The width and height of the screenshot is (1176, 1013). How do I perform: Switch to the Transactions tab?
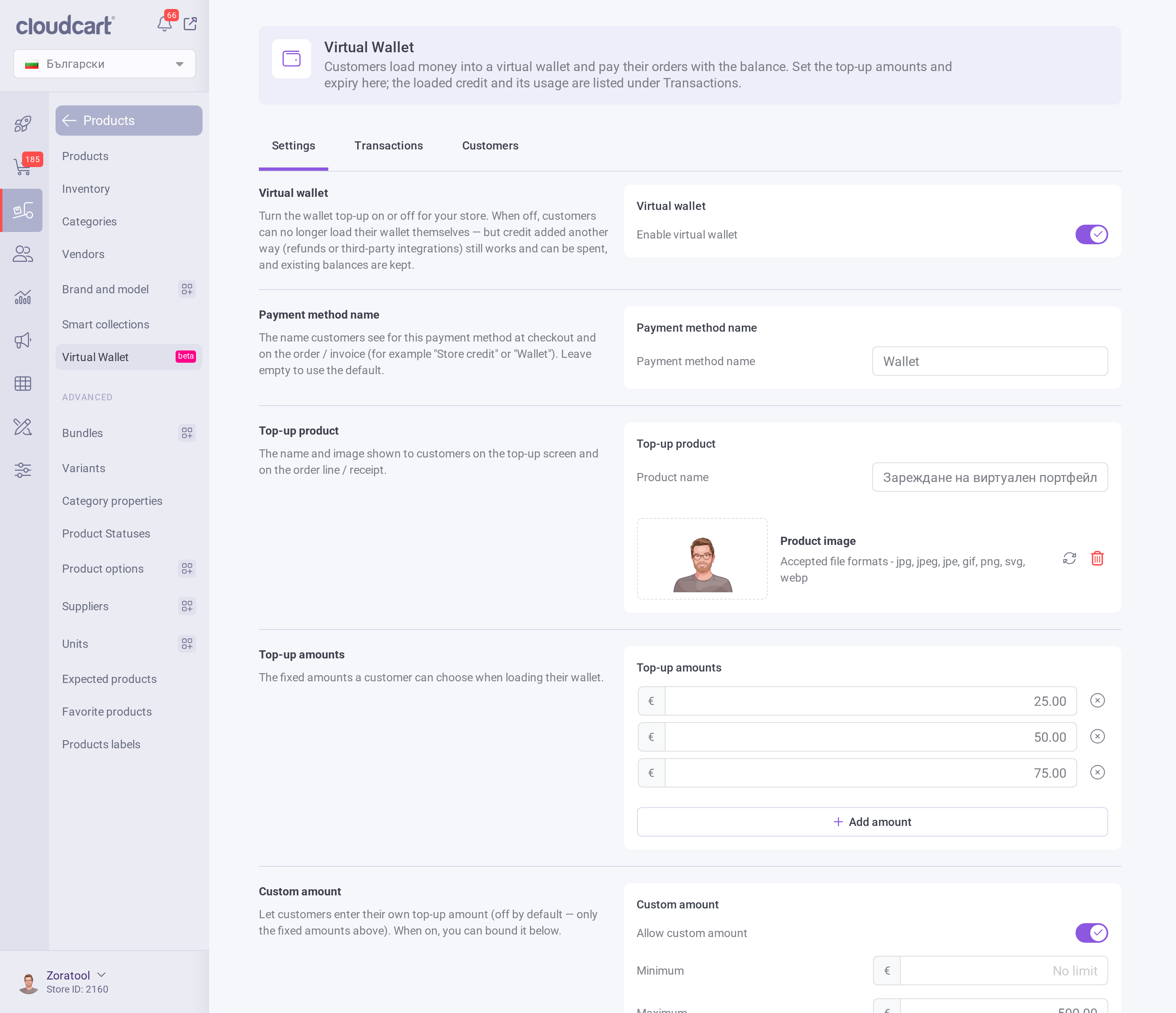(388, 145)
